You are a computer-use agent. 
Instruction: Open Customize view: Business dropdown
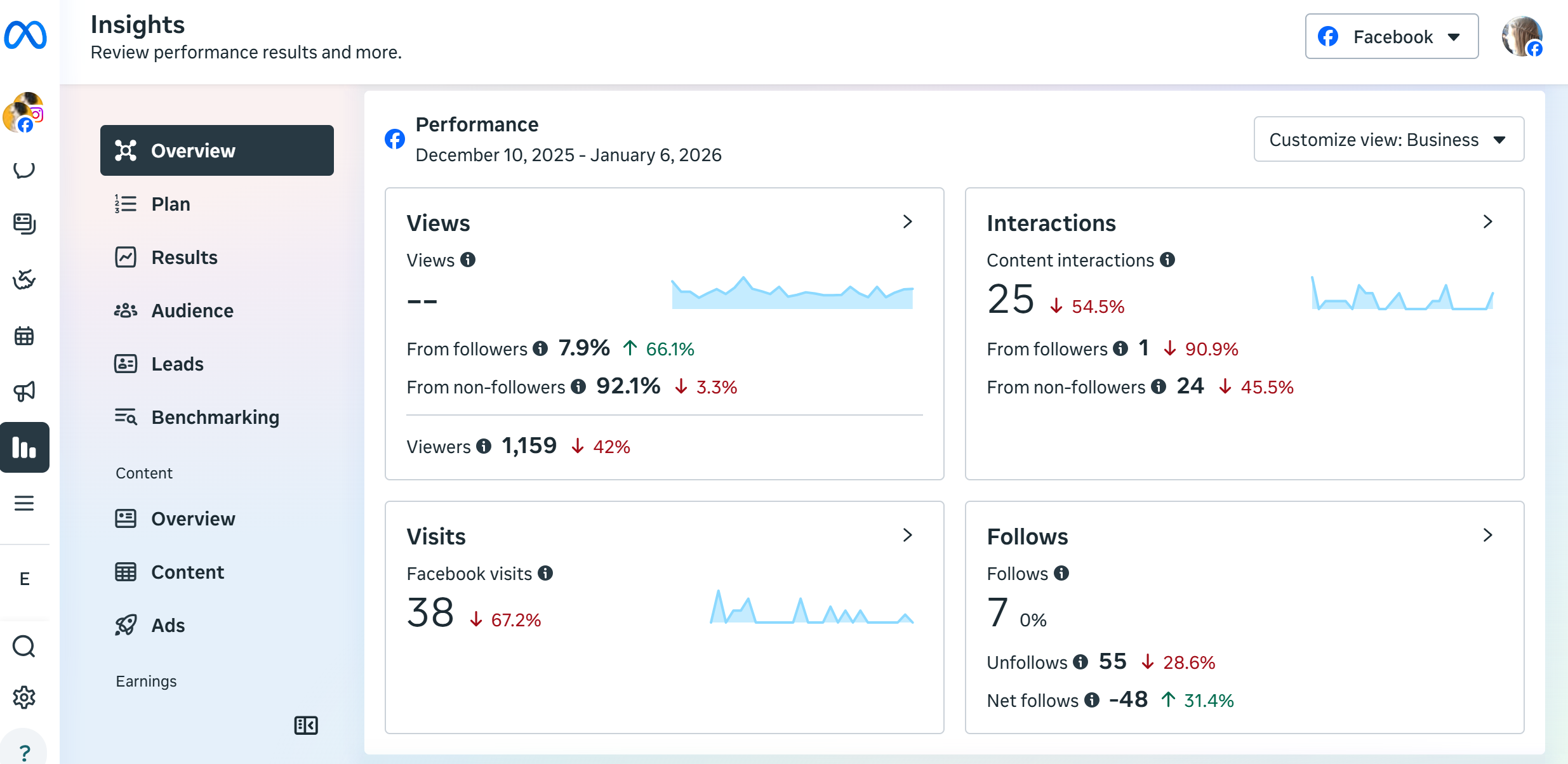coord(1388,140)
